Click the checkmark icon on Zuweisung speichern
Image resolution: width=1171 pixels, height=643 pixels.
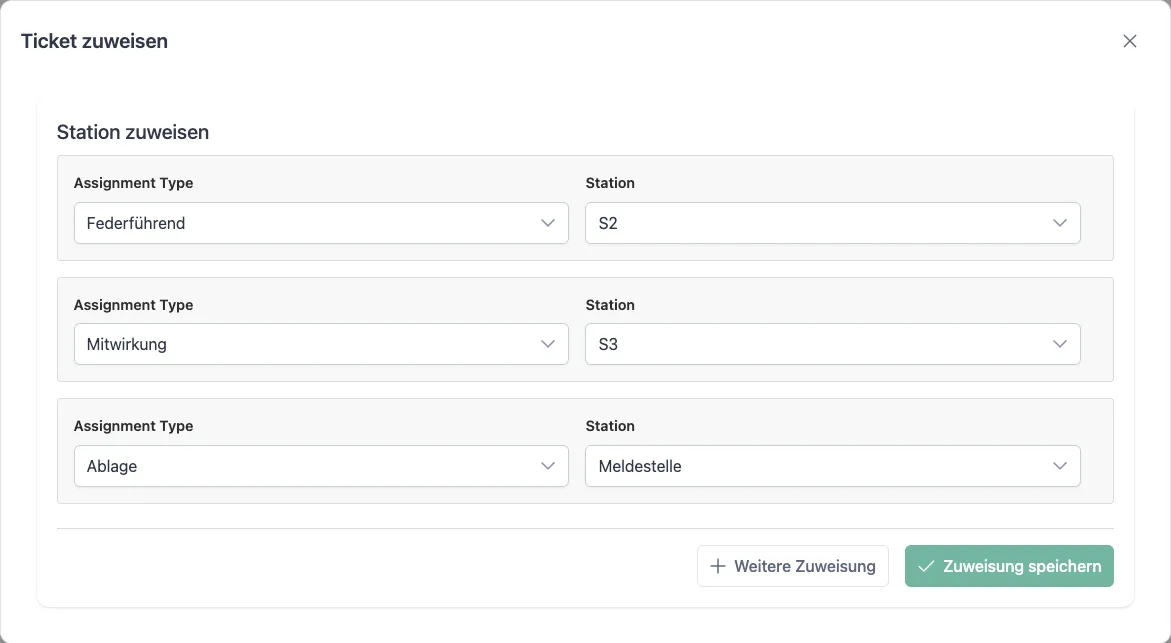click(x=926, y=566)
